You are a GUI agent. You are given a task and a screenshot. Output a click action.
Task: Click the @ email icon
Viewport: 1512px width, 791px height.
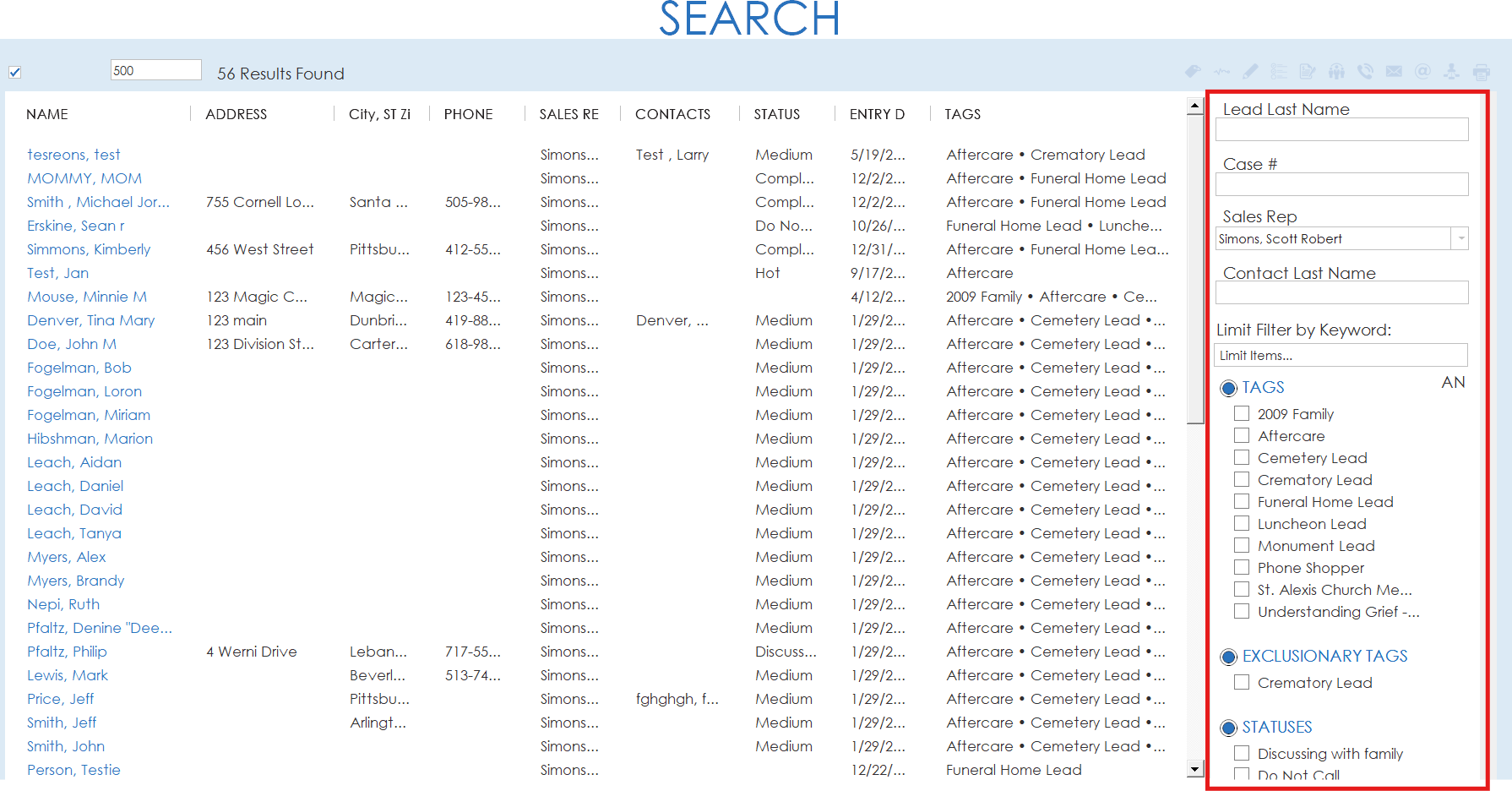click(1422, 72)
